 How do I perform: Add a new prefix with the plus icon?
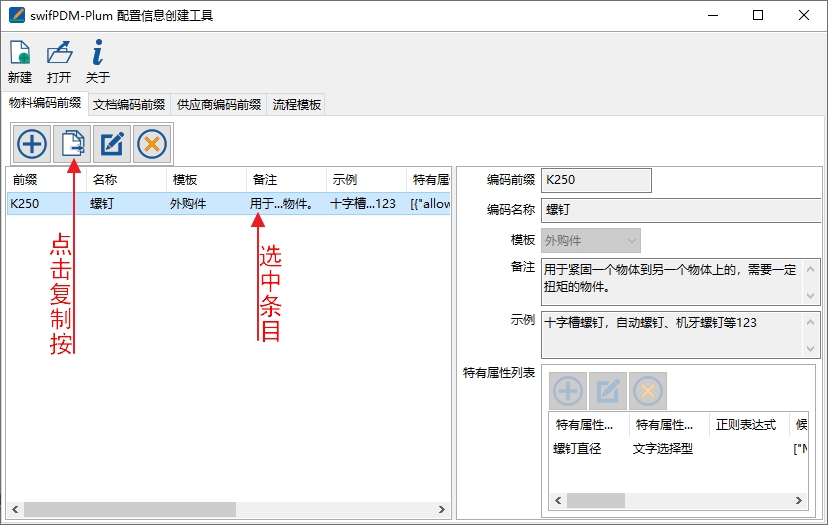coord(32,144)
